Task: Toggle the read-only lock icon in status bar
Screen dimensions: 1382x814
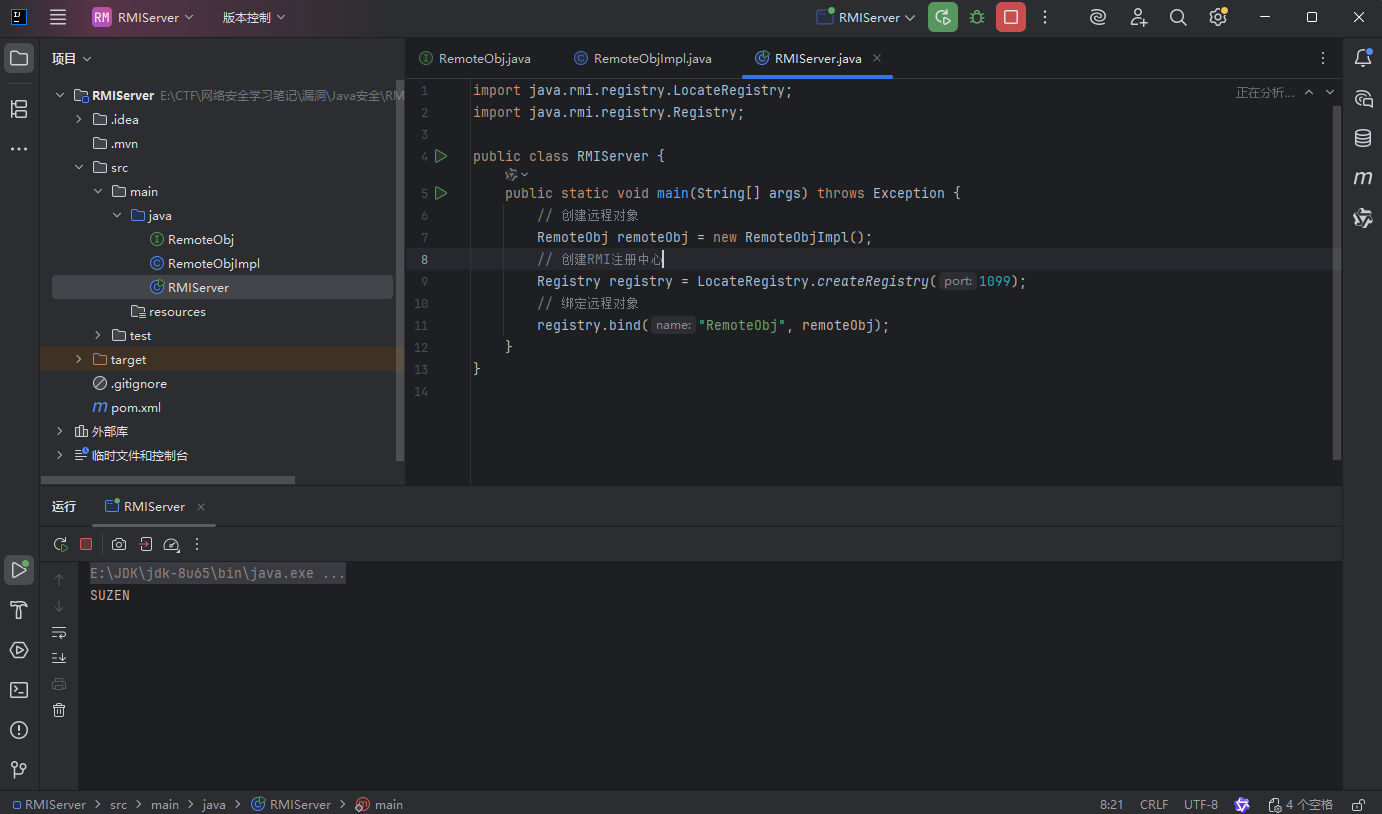Action: tap(1358, 804)
